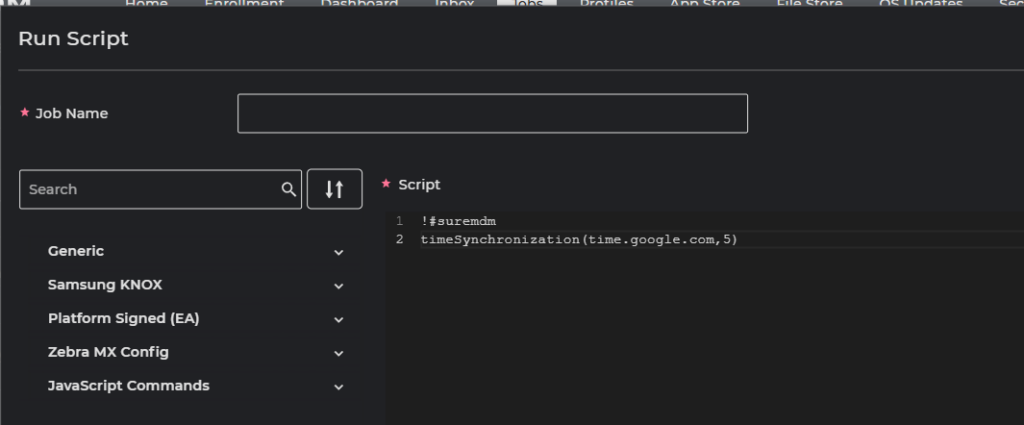Switch to OS Updates tab

click(x=920, y=4)
